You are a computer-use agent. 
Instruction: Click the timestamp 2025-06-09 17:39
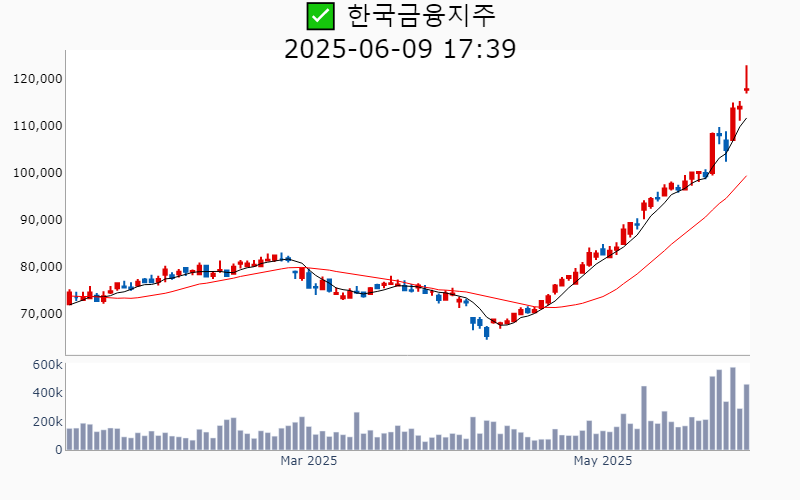(400, 49)
